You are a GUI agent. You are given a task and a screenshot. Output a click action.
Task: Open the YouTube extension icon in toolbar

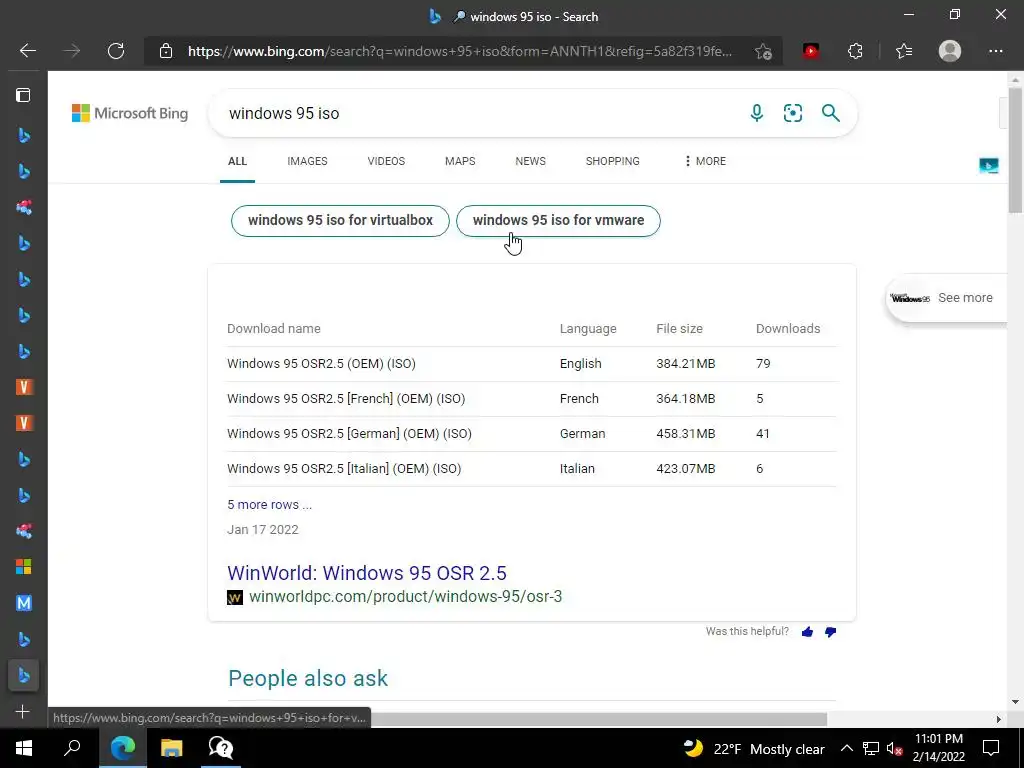click(x=810, y=51)
